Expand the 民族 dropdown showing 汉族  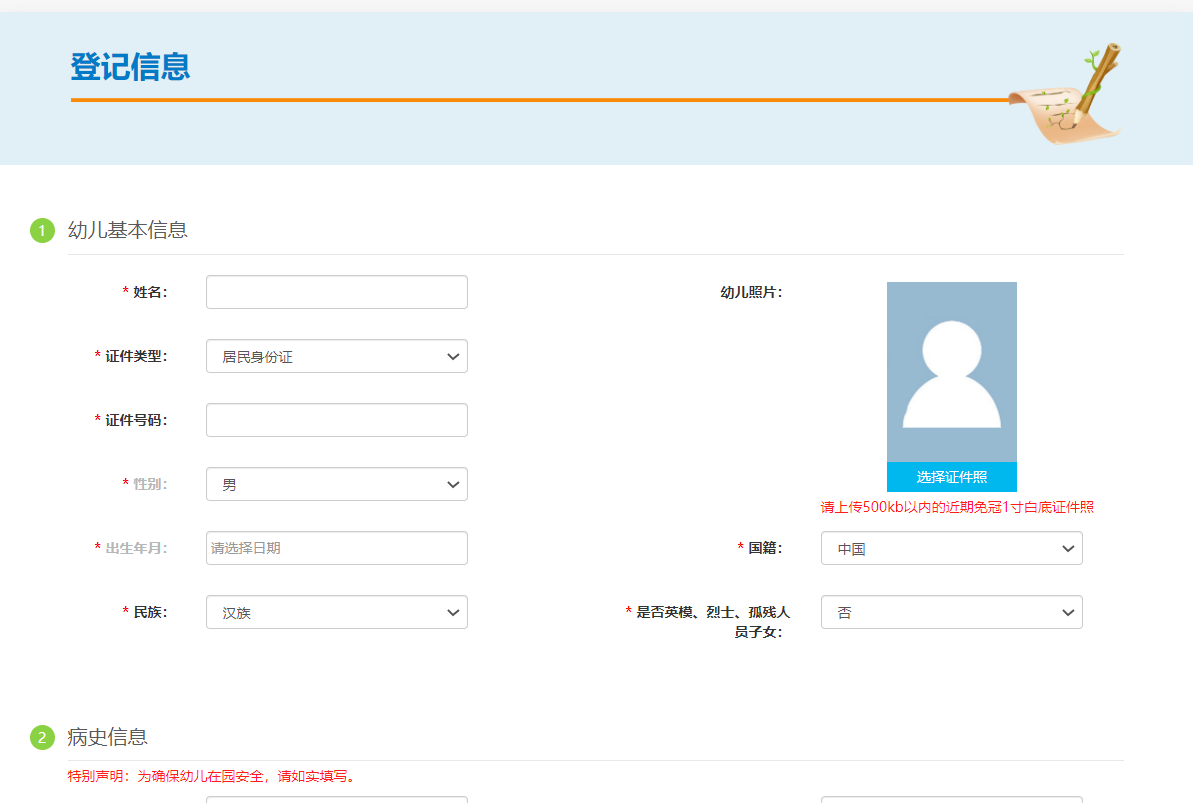(336, 612)
